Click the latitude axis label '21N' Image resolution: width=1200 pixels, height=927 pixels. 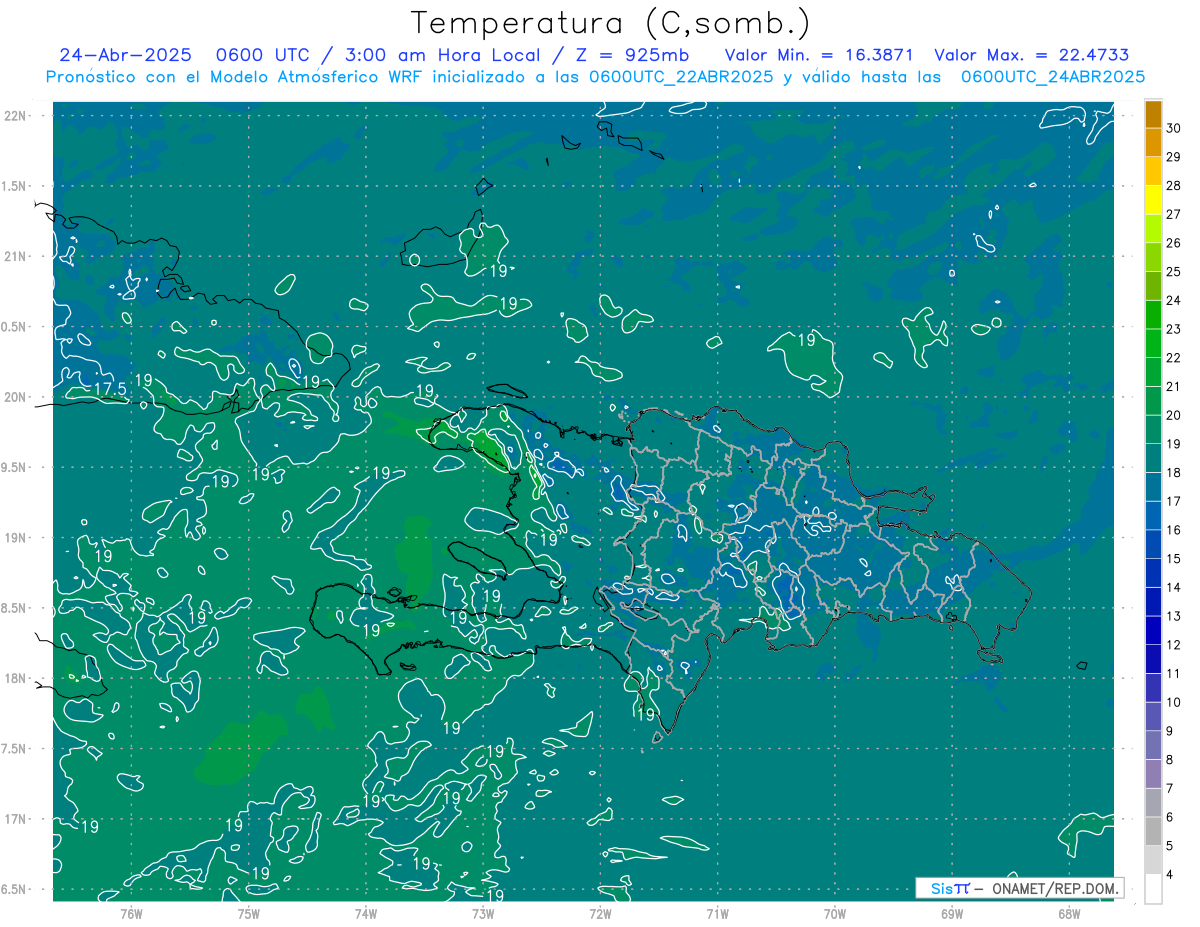(16, 257)
